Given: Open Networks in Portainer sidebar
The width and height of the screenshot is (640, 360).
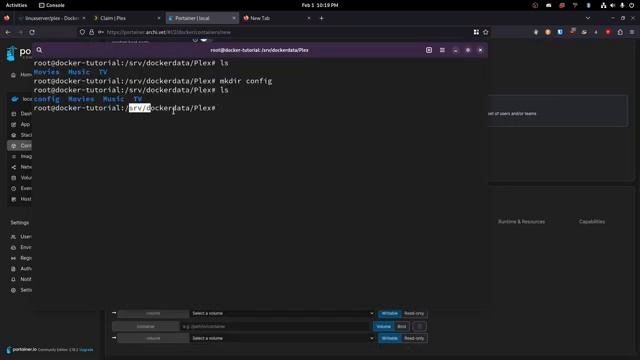Looking at the screenshot, I should pos(20,167).
